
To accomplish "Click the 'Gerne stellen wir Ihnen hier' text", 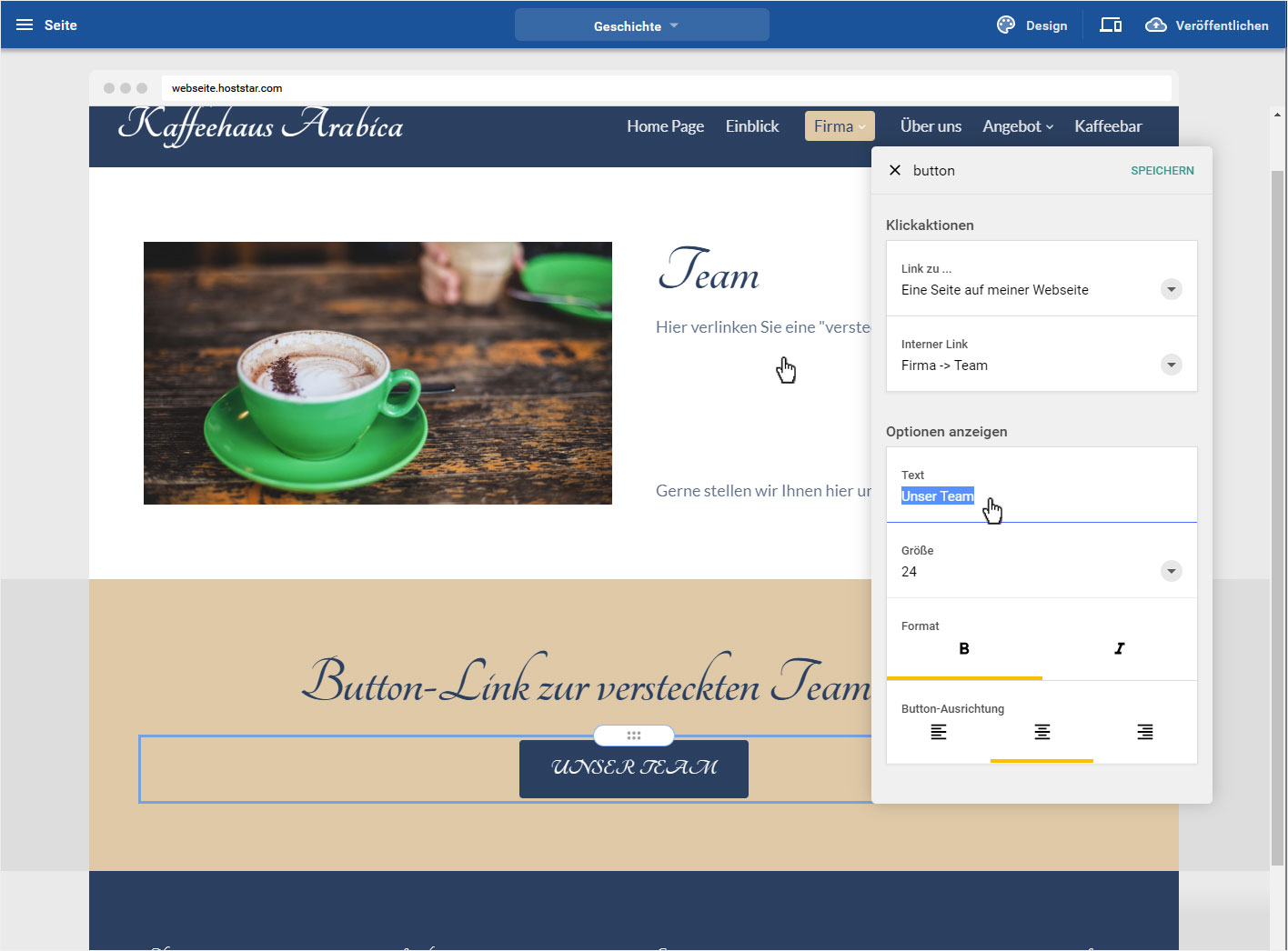I will (x=763, y=491).
